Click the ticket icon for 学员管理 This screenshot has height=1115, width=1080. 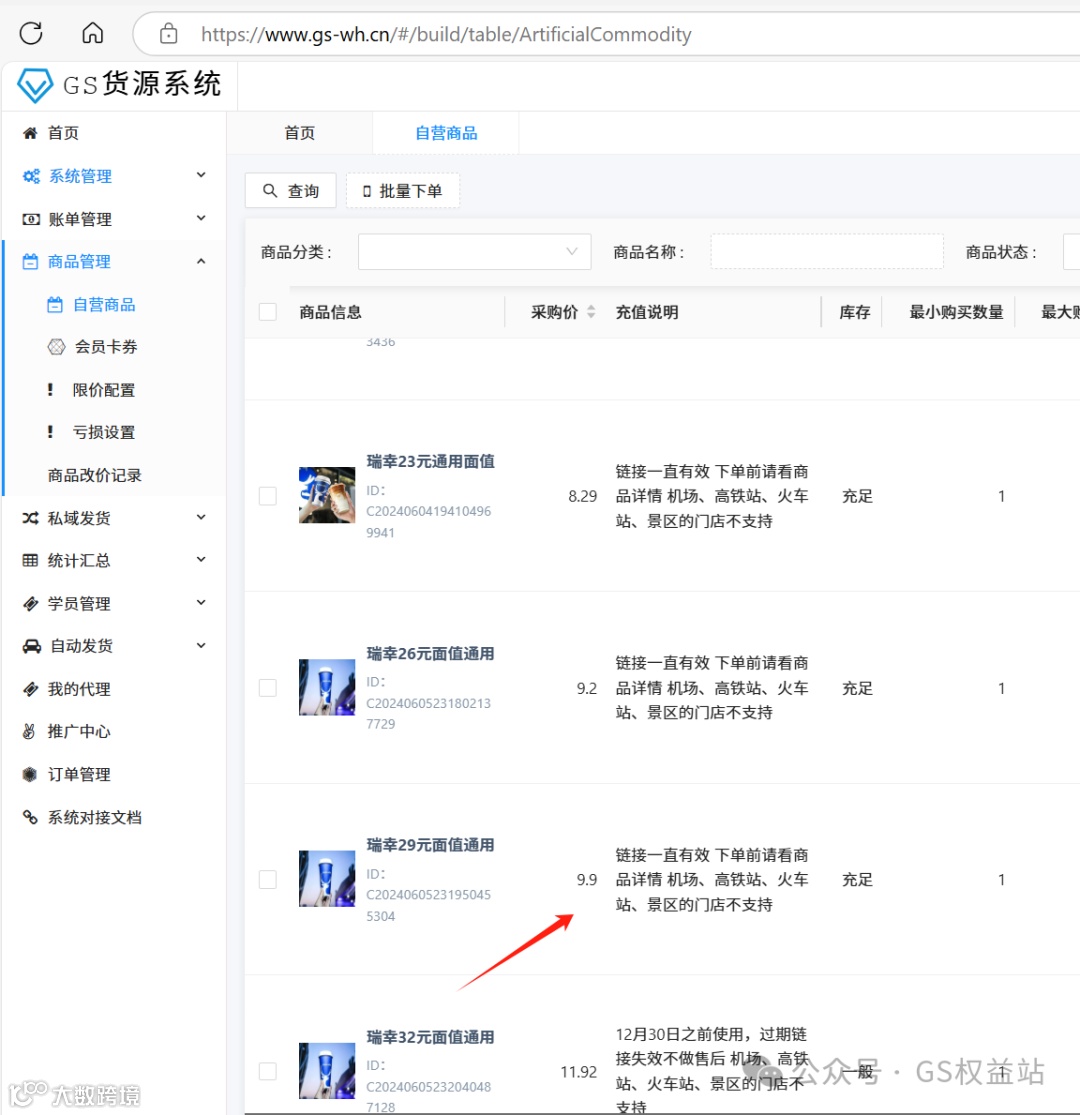[x=30, y=604]
